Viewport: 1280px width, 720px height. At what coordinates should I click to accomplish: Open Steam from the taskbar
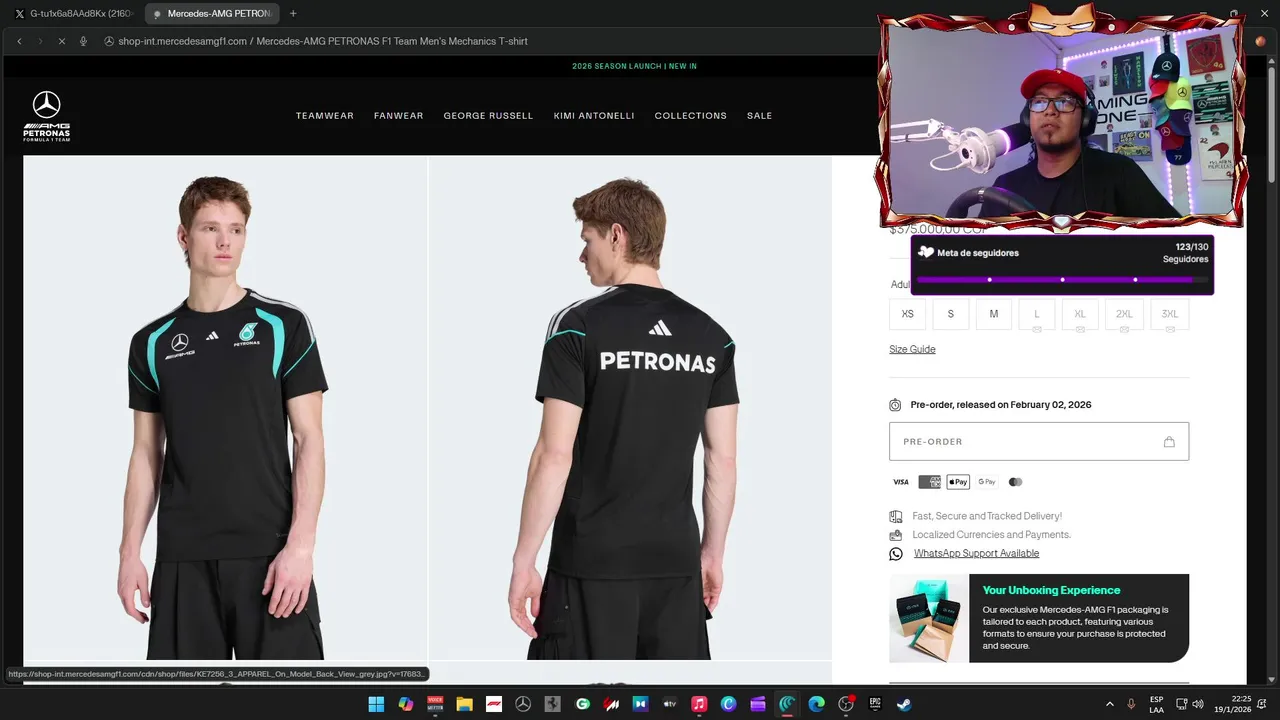[904, 704]
